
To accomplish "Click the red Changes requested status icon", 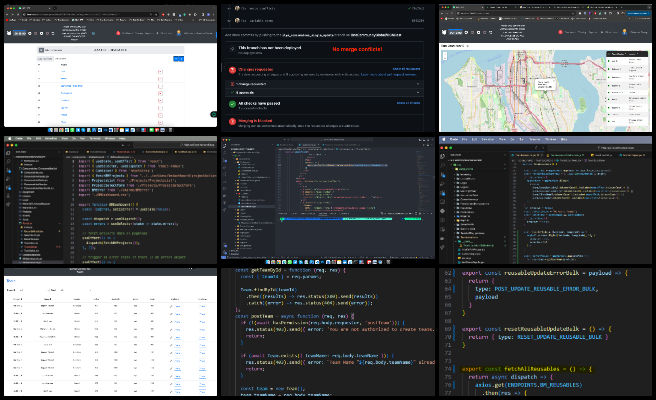I will click(x=231, y=70).
